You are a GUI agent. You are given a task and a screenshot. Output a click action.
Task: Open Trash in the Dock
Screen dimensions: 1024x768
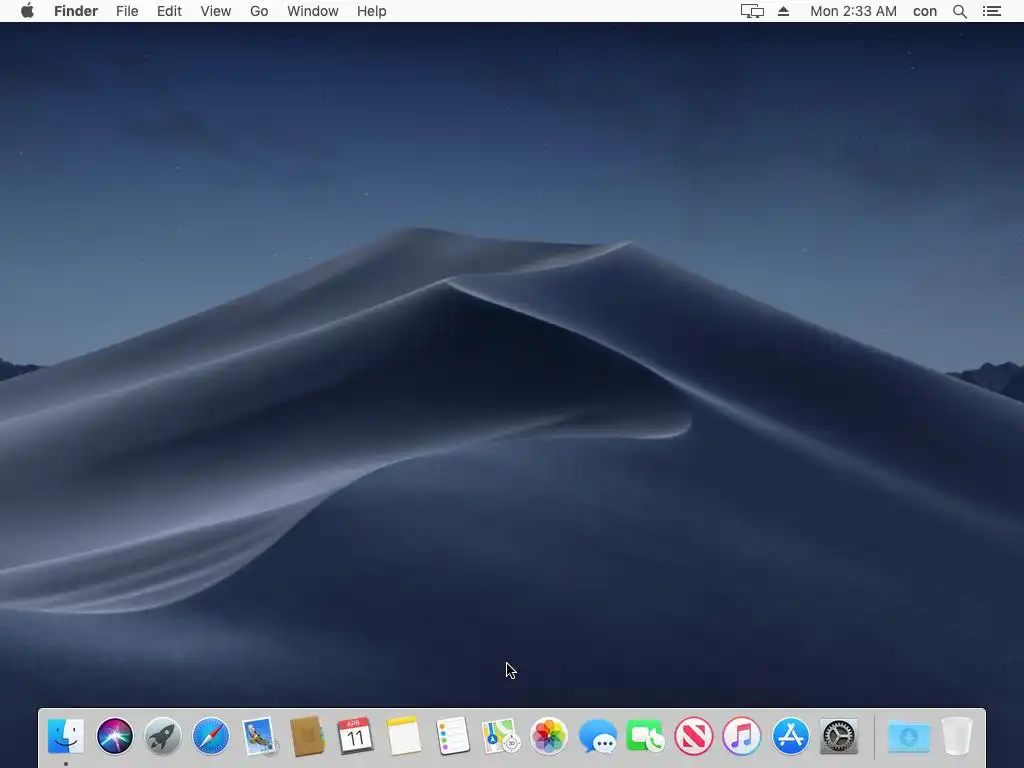tap(957, 736)
